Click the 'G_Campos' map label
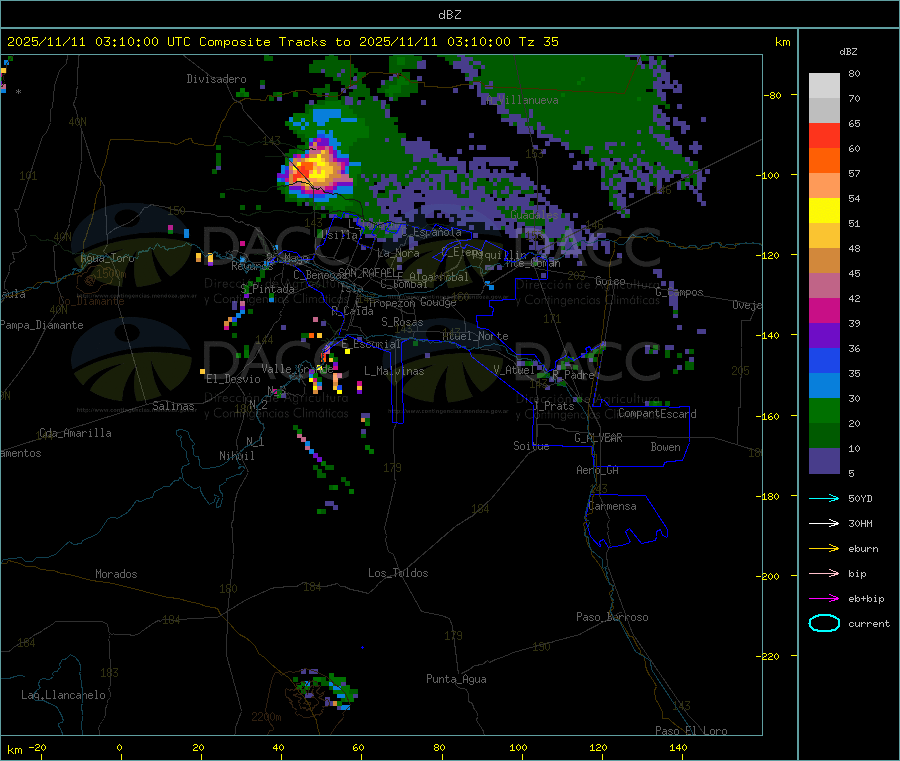 tap(679, 292)
